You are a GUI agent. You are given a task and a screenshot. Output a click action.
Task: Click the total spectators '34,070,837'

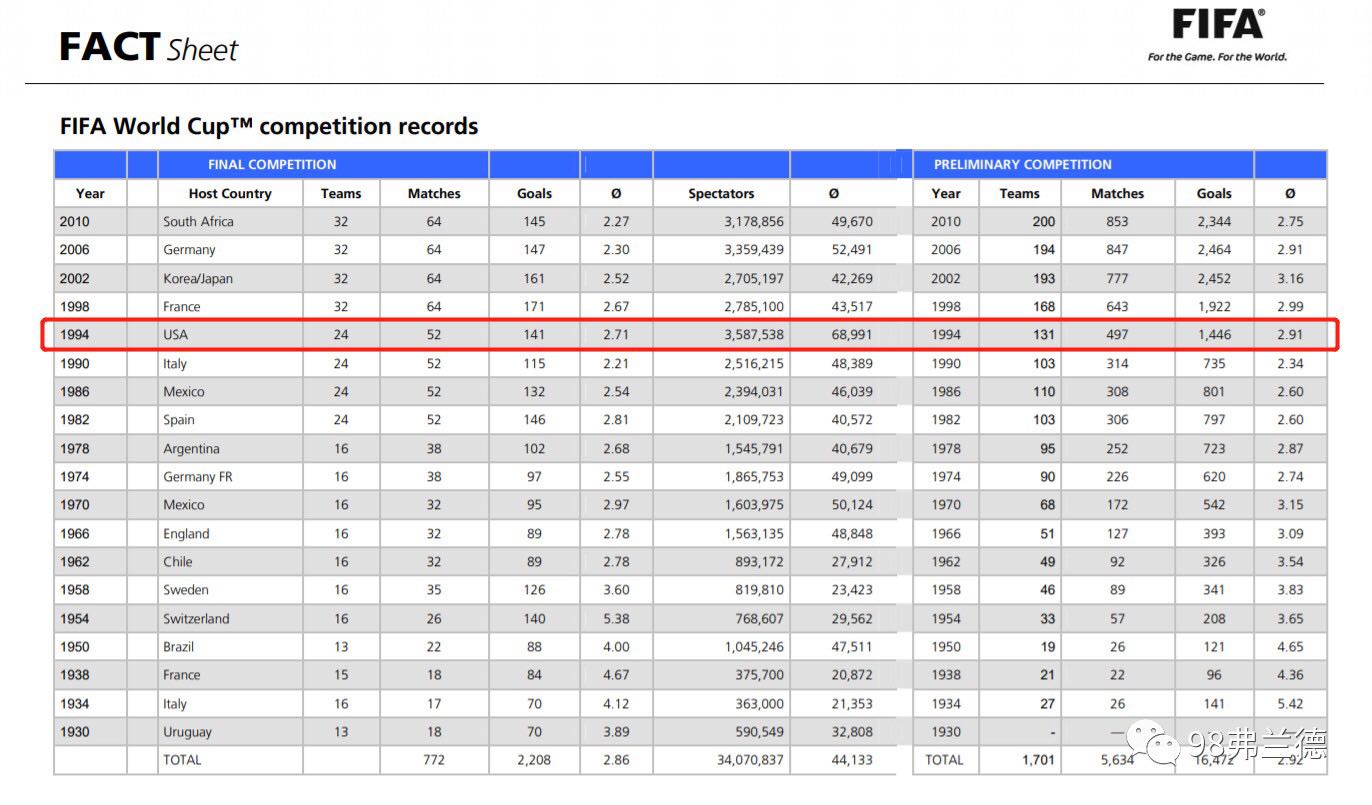click(750, 760)
